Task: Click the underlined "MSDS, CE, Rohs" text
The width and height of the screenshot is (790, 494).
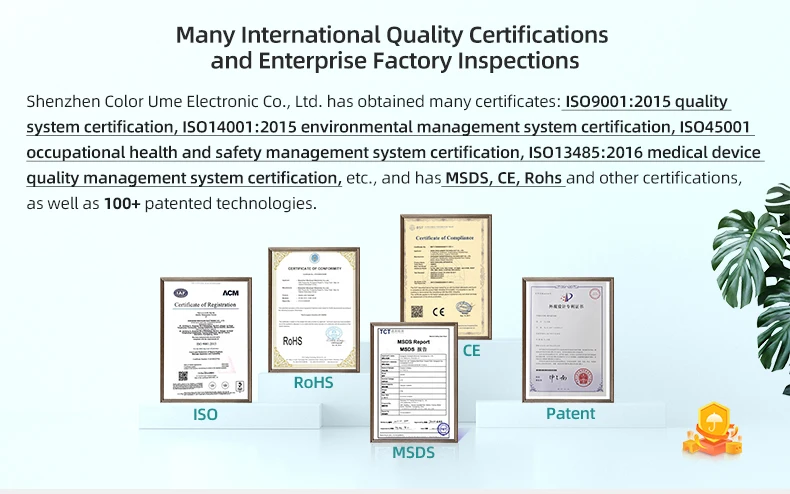Action: [504, 178]
